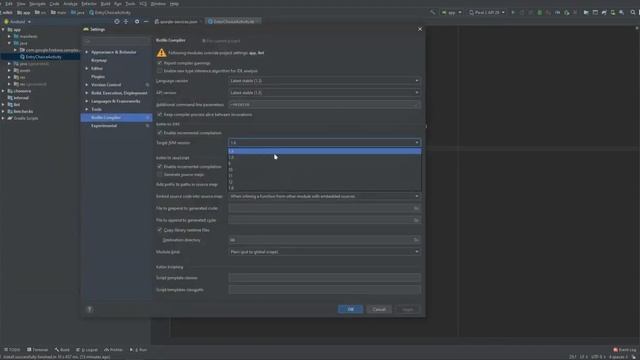Switch to EntryChoiceActivity editor tab
This screenshot has width=640, height=360.
pyautogui.click(x=233, y=22)
